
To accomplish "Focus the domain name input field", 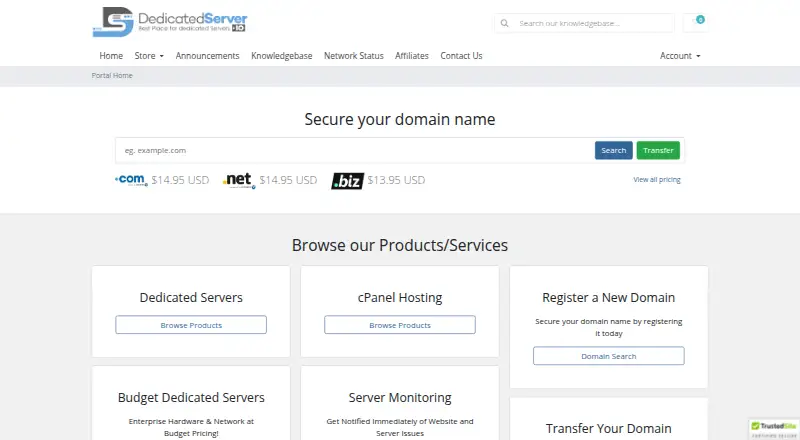I will (355, 151).
